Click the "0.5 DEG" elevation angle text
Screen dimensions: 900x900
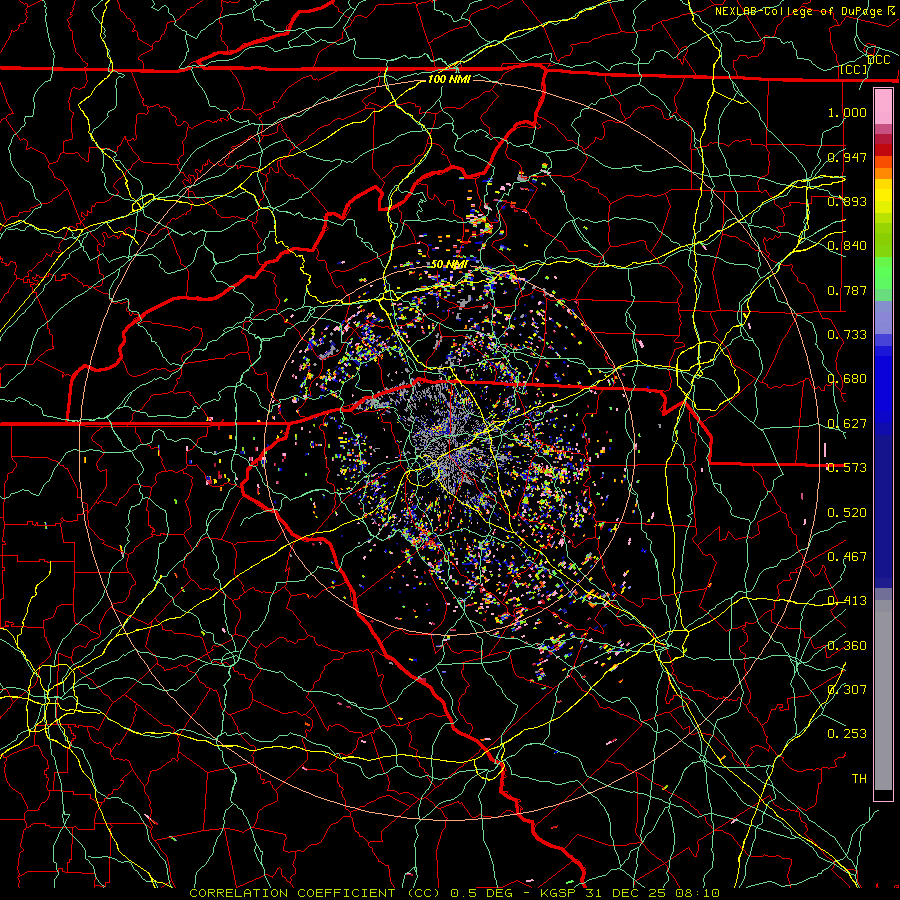pyautogui.click(x=483, y=893)
